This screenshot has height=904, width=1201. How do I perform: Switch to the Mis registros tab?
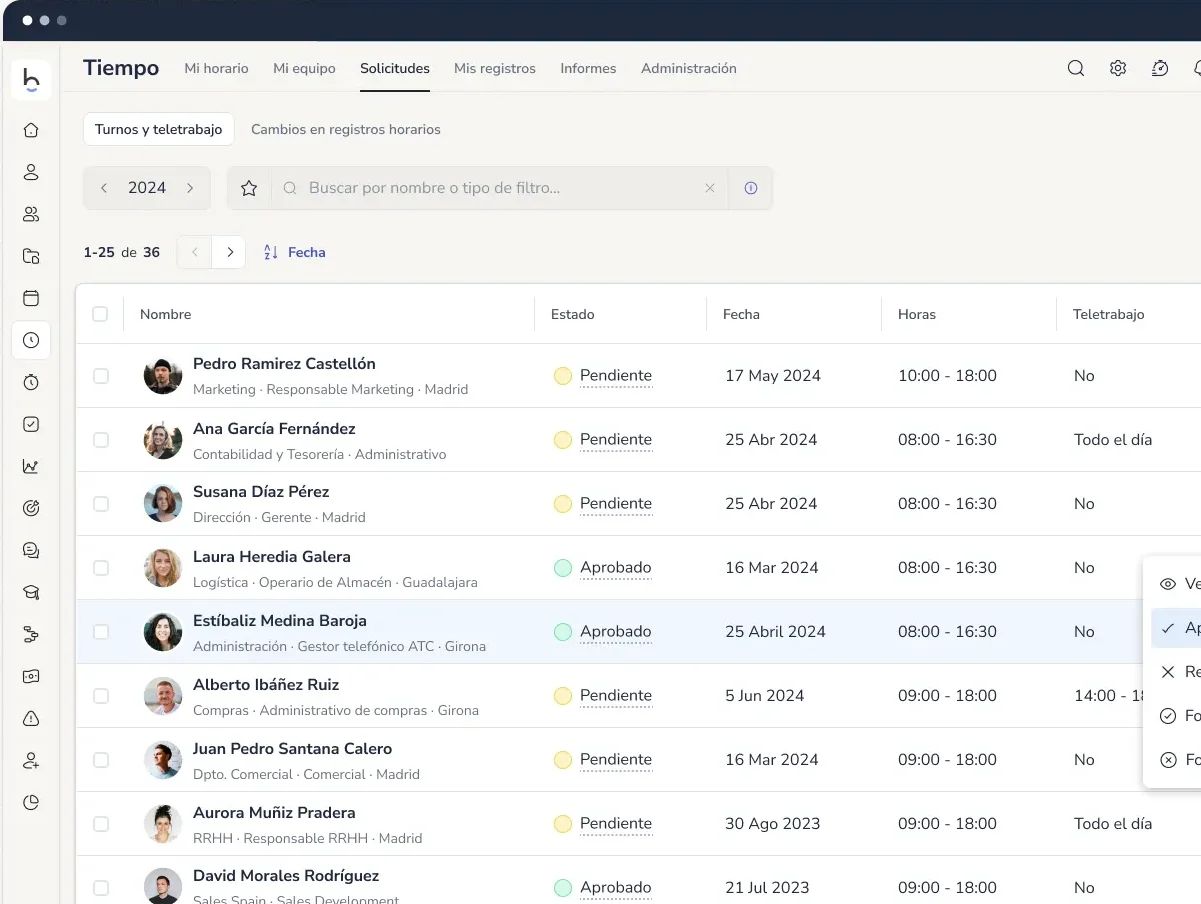pos(495,68)
